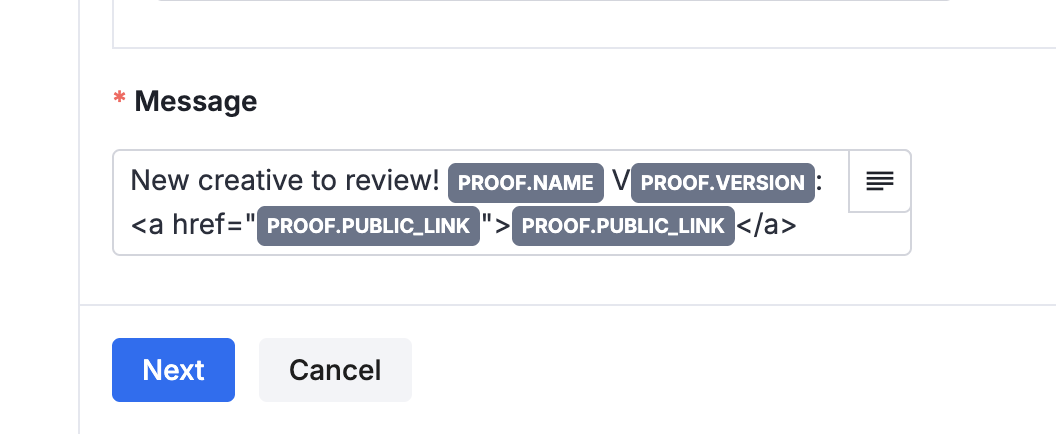Click the text-lines icon beside the Message field

879,181
